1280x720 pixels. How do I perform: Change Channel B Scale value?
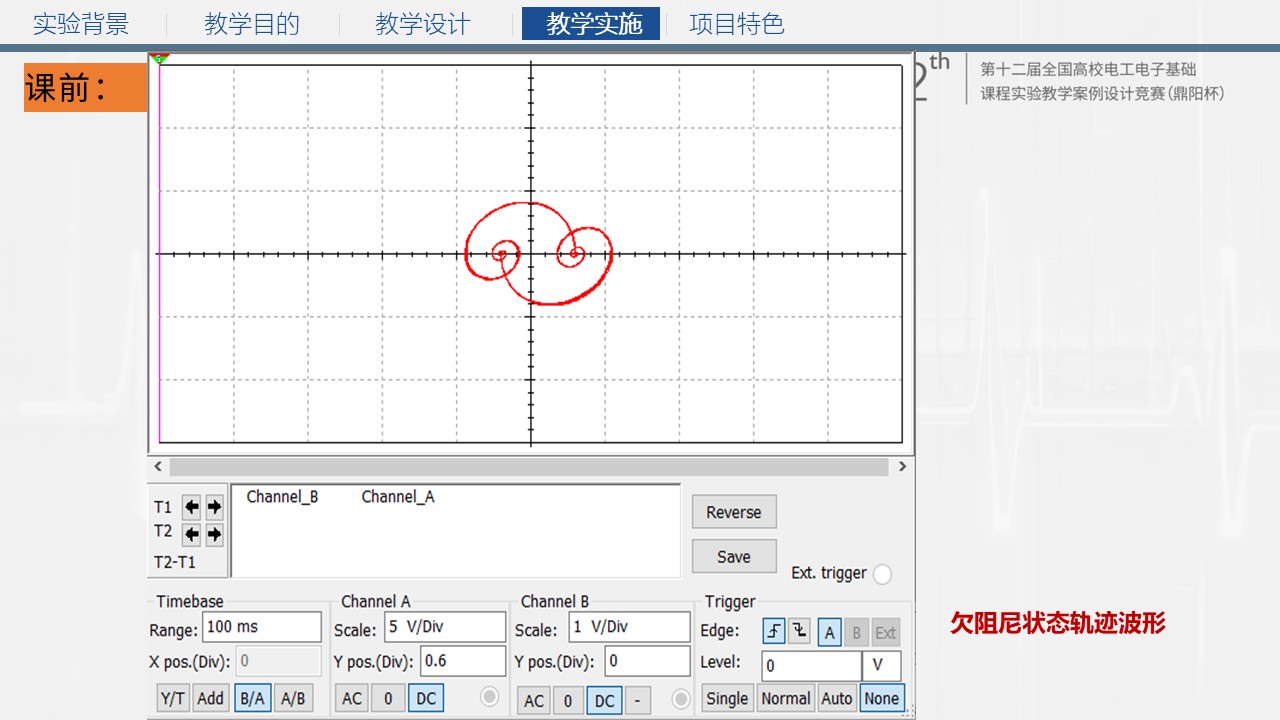coord(629,628)
